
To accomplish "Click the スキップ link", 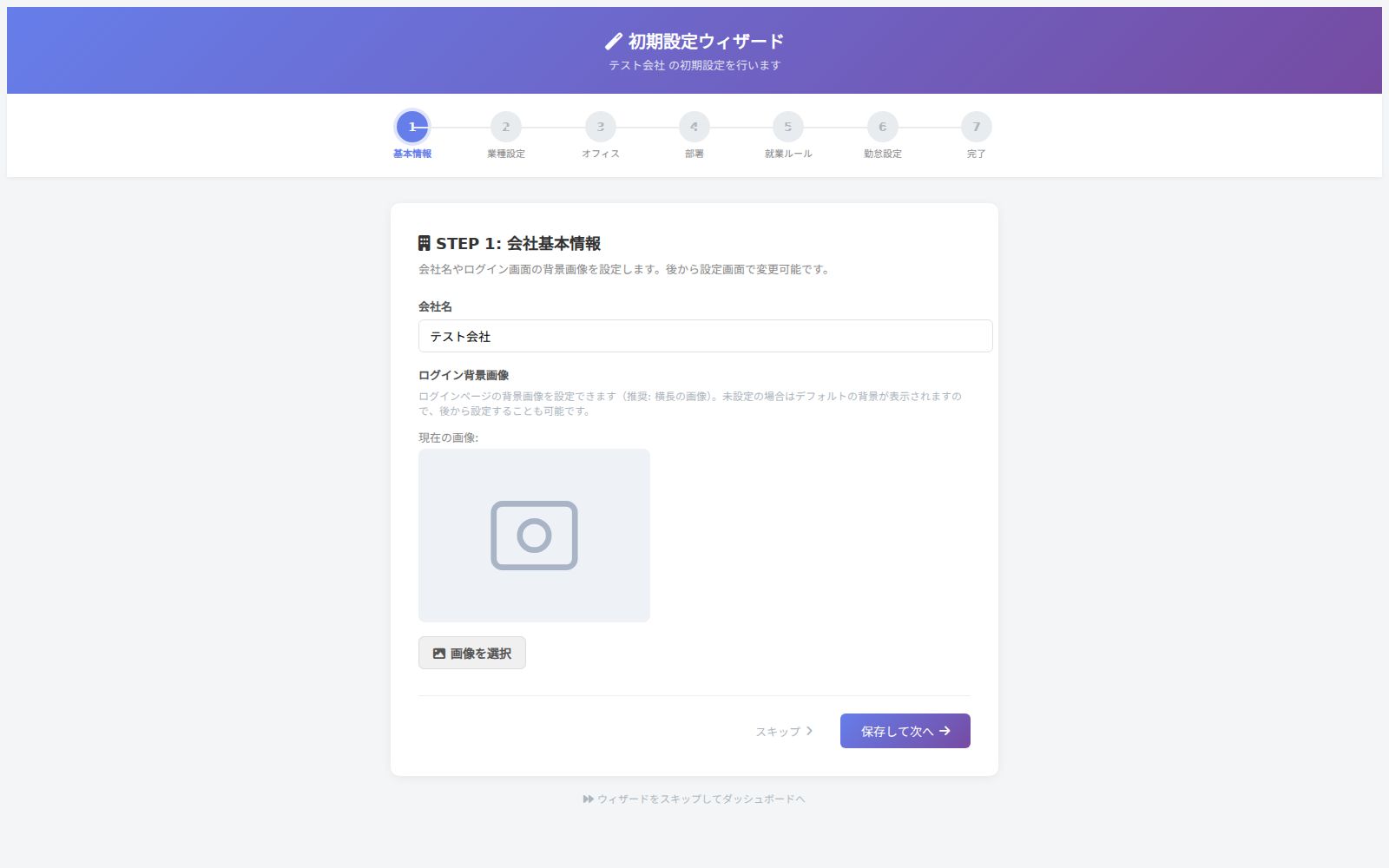I will (x=784, y=731).
